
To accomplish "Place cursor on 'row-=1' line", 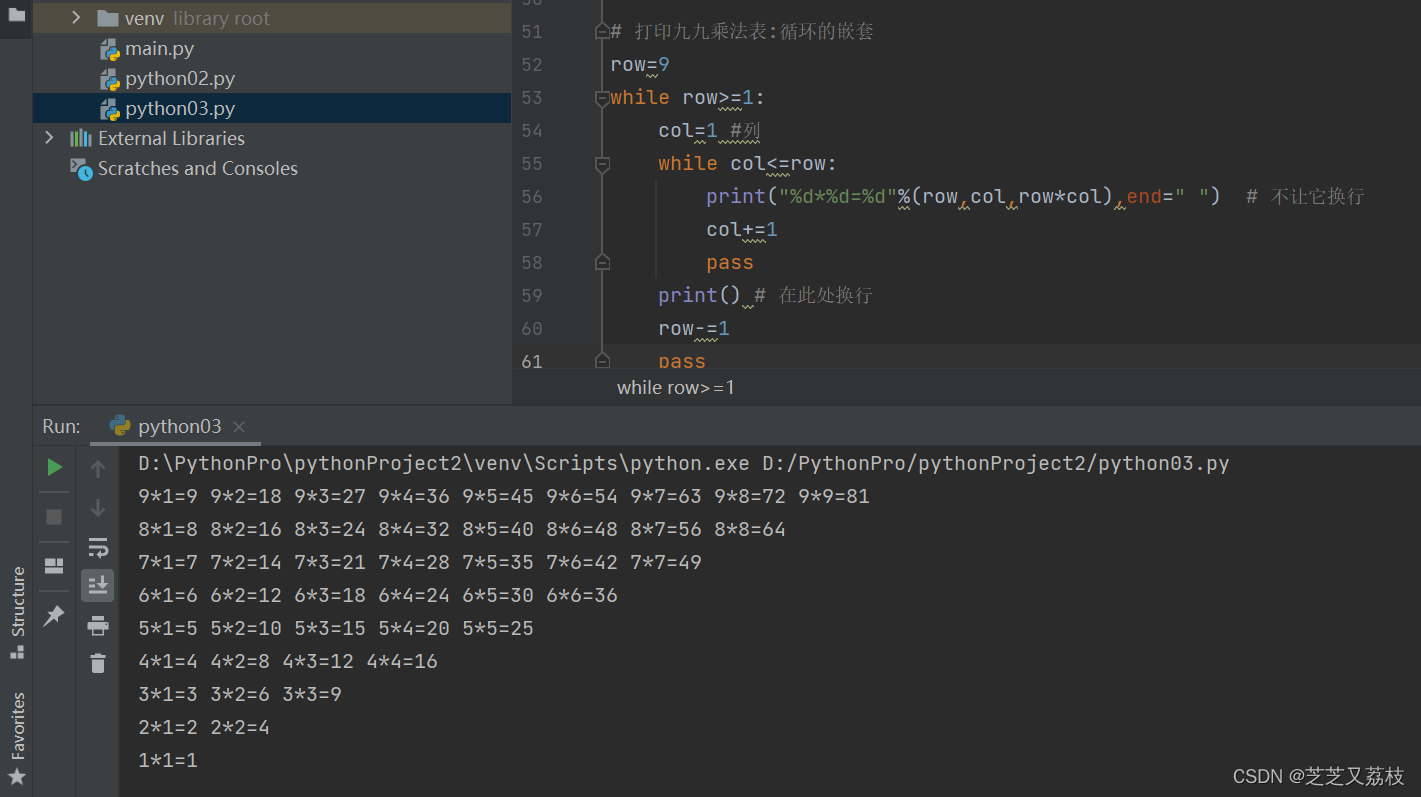I will 694,329.
